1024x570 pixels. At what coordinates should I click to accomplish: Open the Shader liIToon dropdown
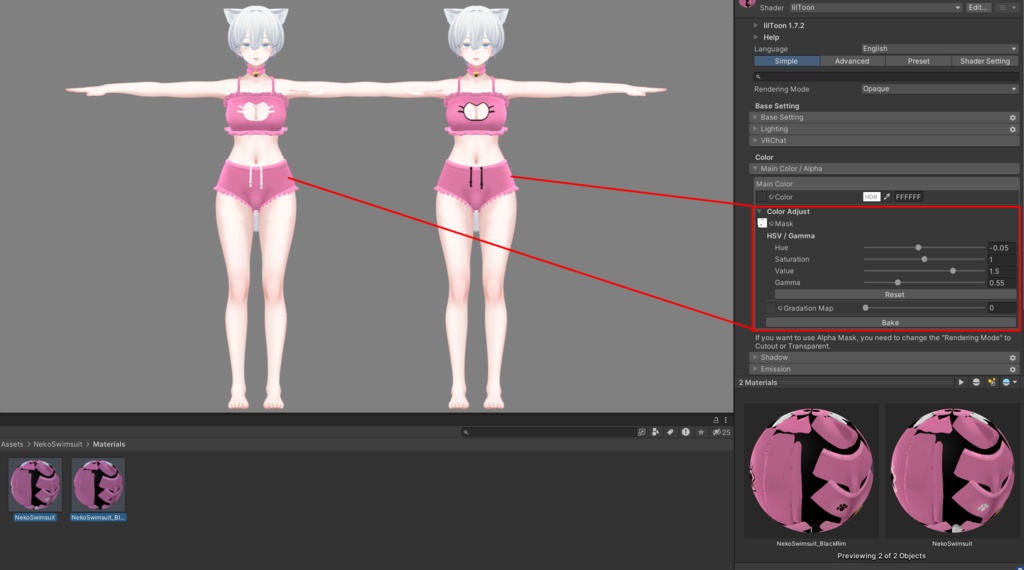(876, 7)
